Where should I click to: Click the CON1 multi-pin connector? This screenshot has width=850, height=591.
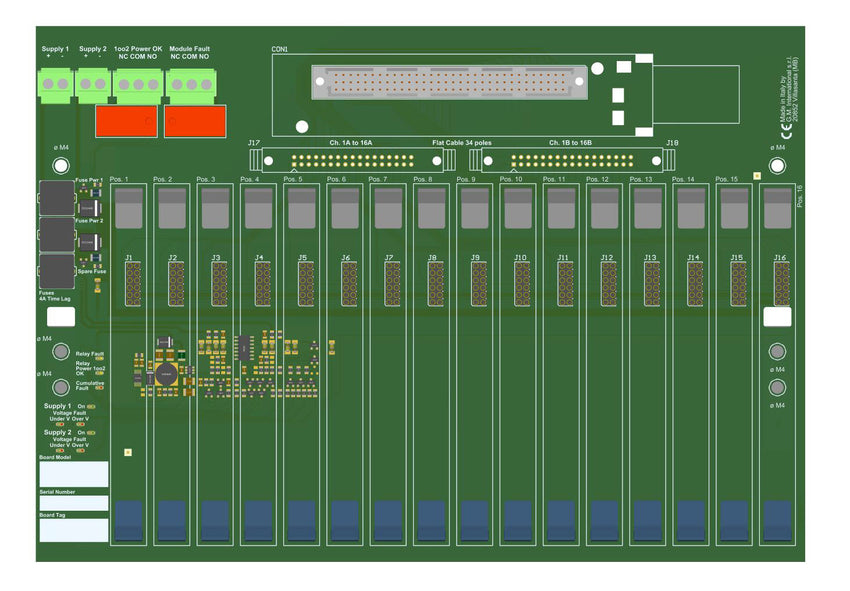point(447,83)
